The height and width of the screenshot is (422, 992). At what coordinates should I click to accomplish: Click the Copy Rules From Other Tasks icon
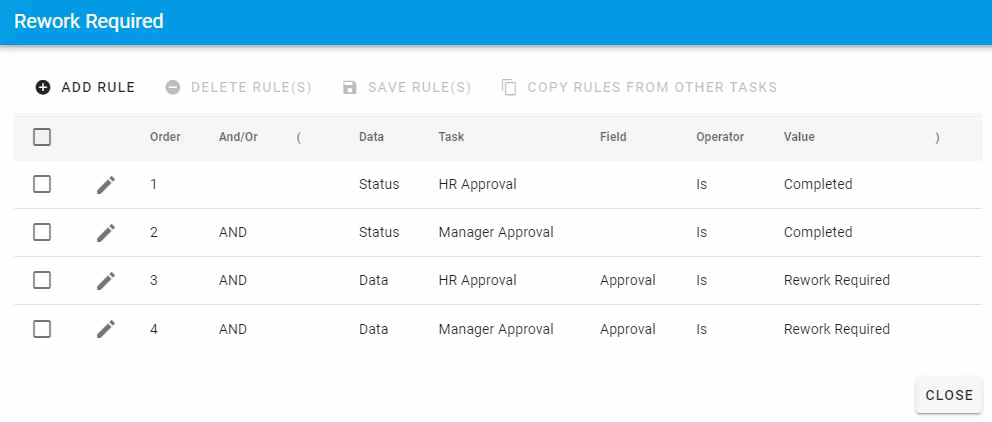pyautogui.click(x=509, y=87)
